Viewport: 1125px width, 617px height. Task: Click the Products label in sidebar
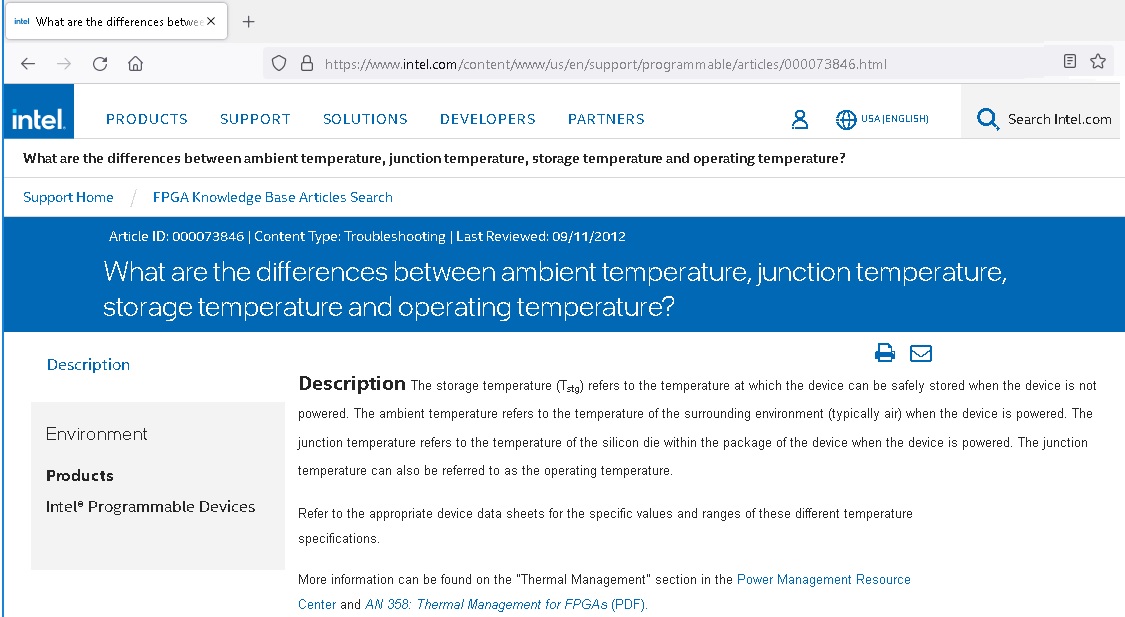click(80, 476)
